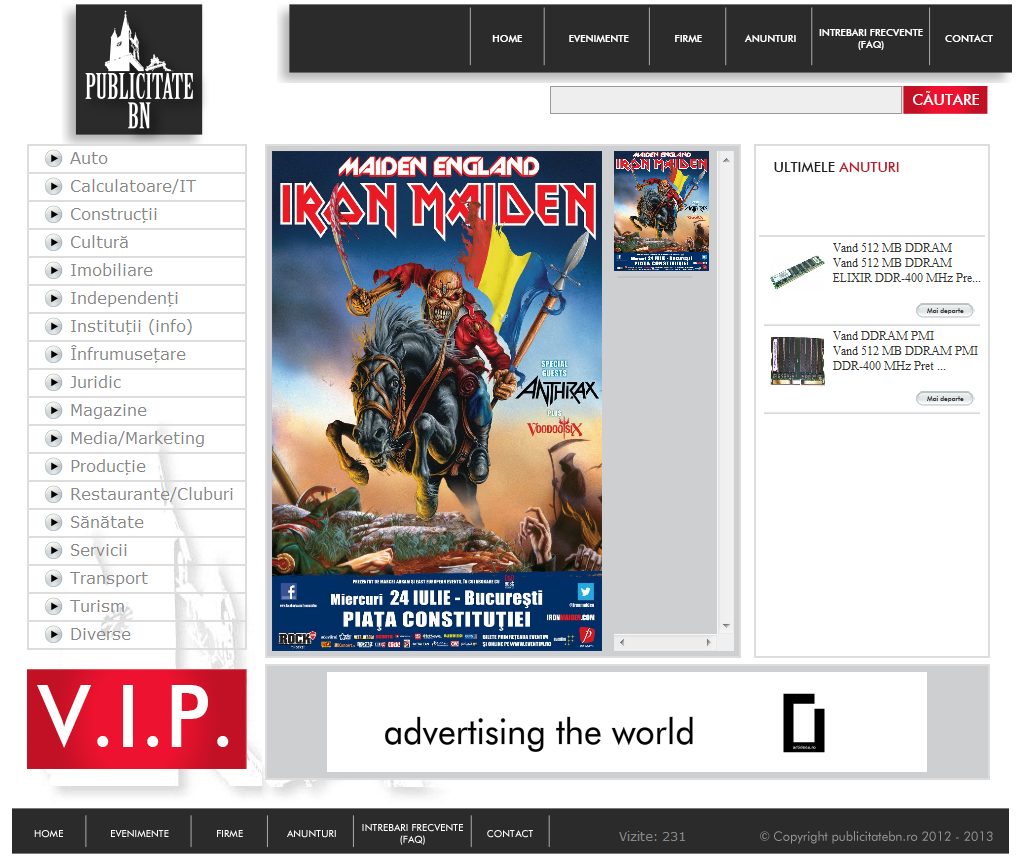Click the 'Vizite: 231' counter text
Viewport: 1020px width, 861px height.
point(652,836)
